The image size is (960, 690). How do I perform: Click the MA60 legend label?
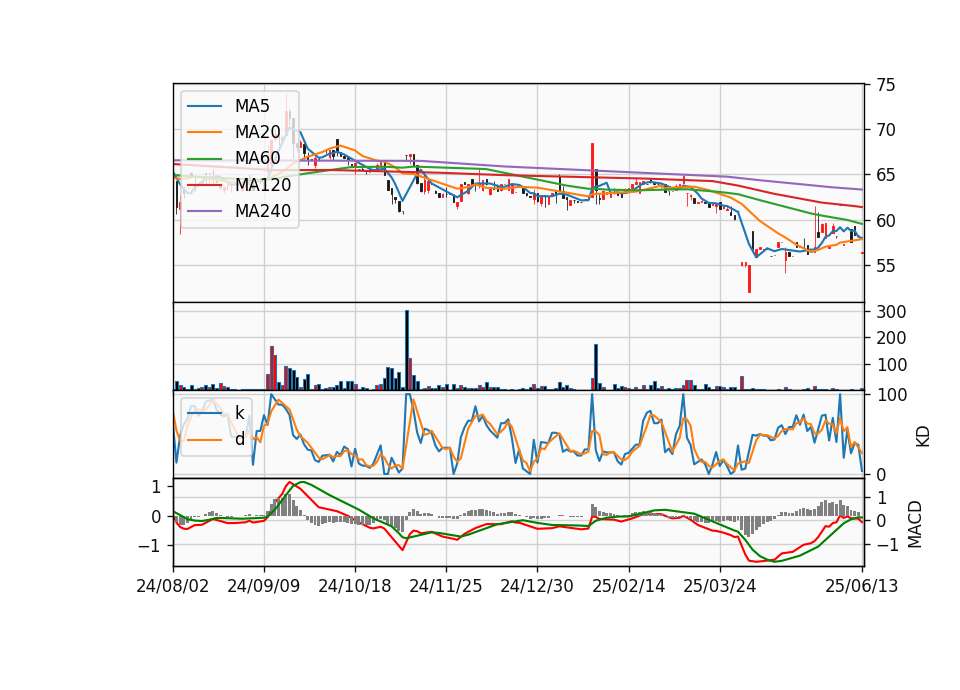[x=257, y=158]
